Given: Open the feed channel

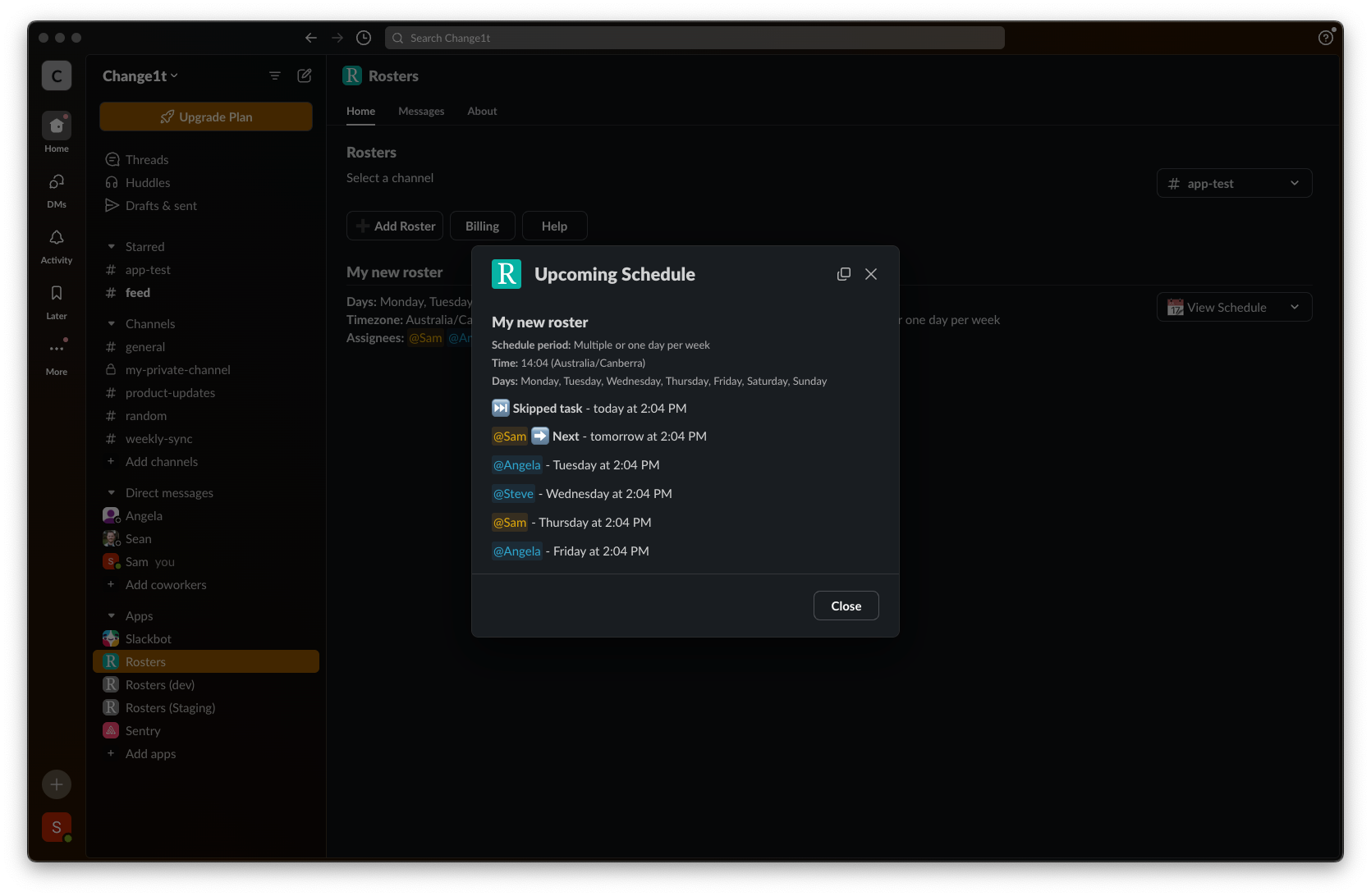Looking at the screenshot, I should [x=206, y=292].
